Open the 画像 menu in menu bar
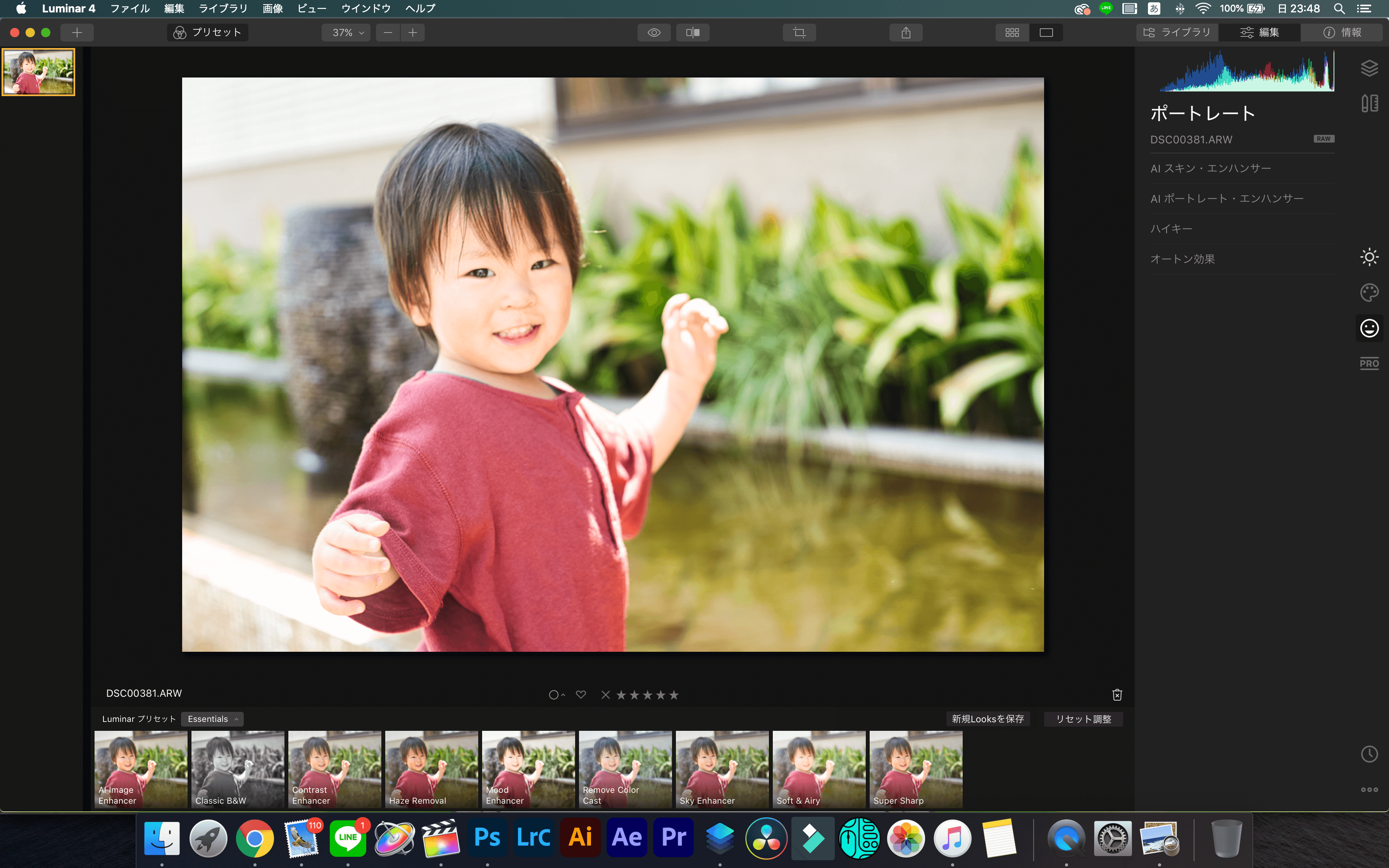1389x868 pixels. pos(272,9)
